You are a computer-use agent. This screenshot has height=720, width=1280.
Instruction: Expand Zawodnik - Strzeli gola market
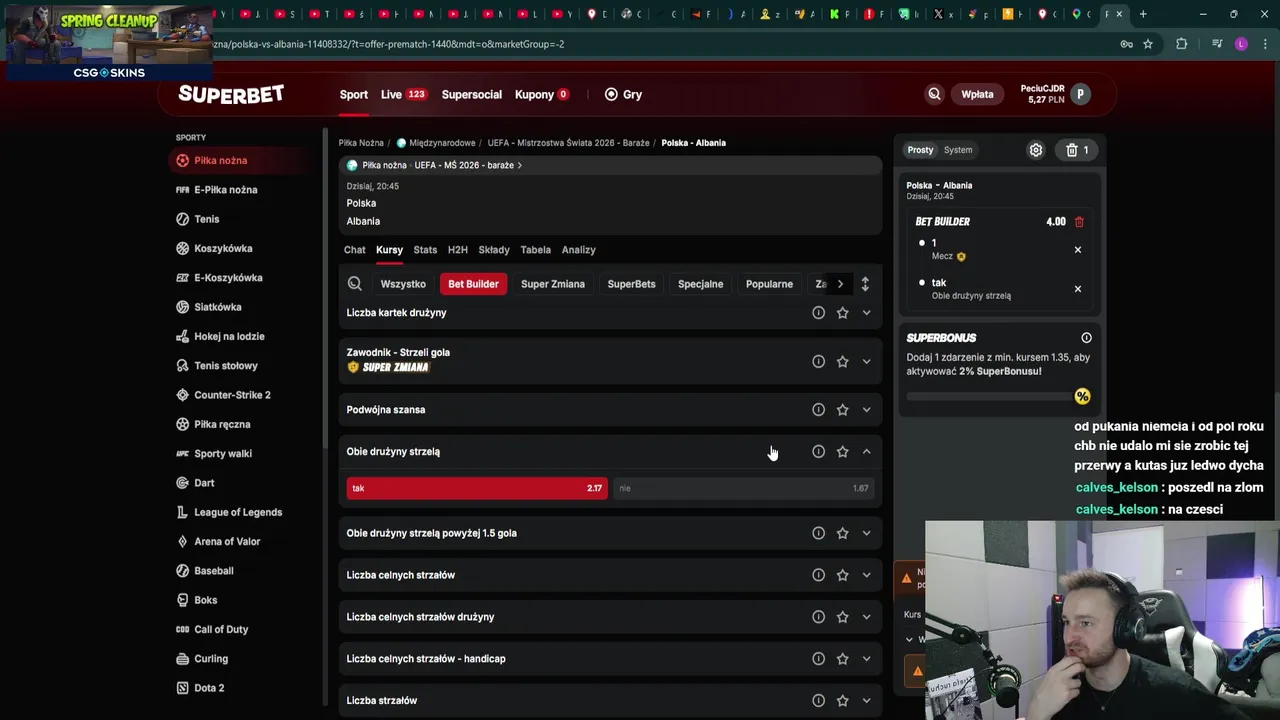click(866, 361)
